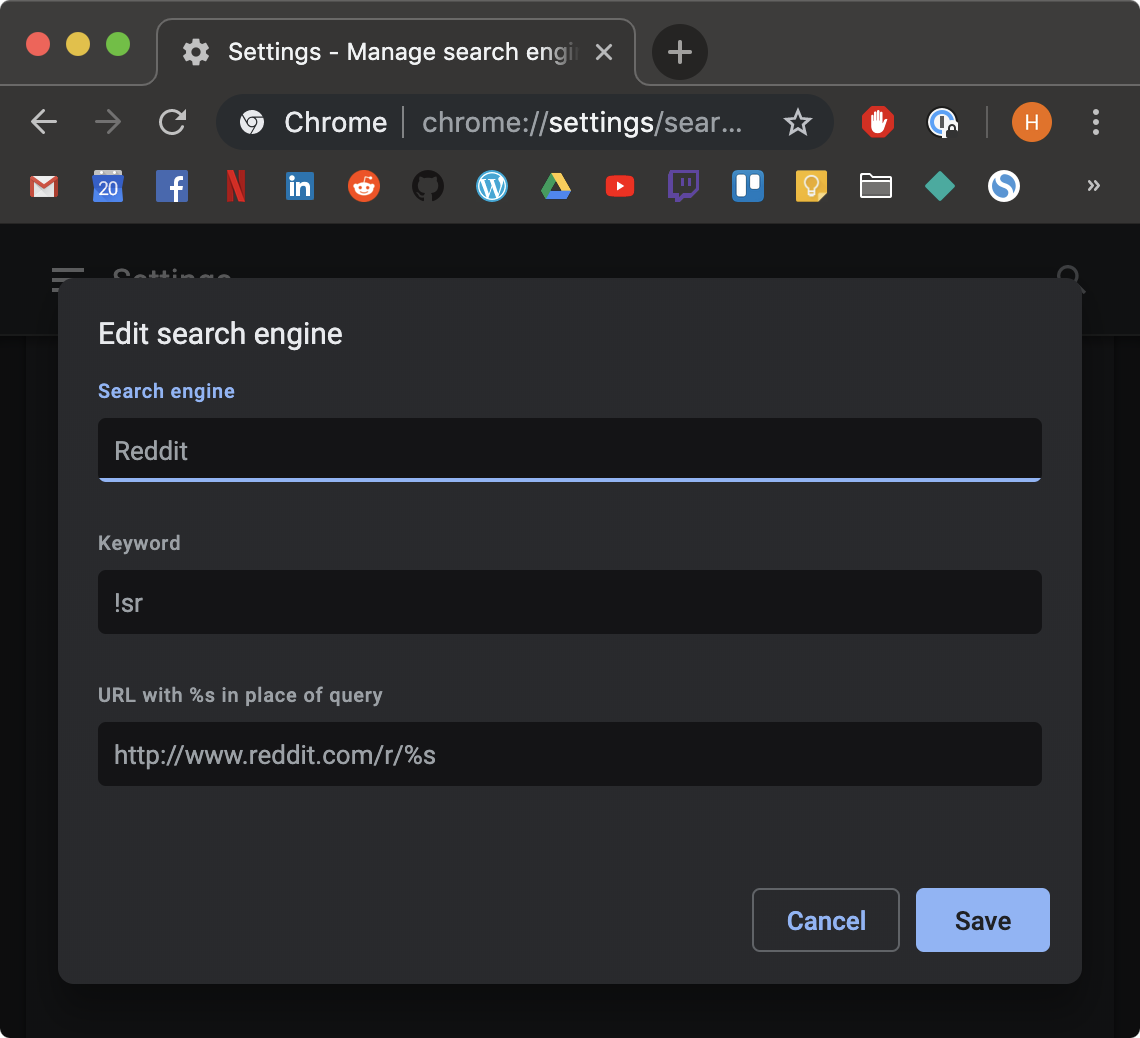This screenshot has width=1140, height=1038.
Task: Open the Chrome three-dot menu
Action: pos(1096,122)
